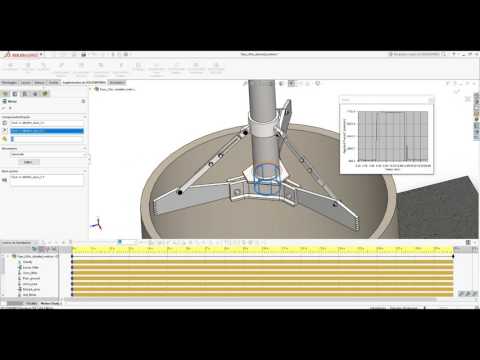Cancel with the confirmation corner X

coord(468,99)
